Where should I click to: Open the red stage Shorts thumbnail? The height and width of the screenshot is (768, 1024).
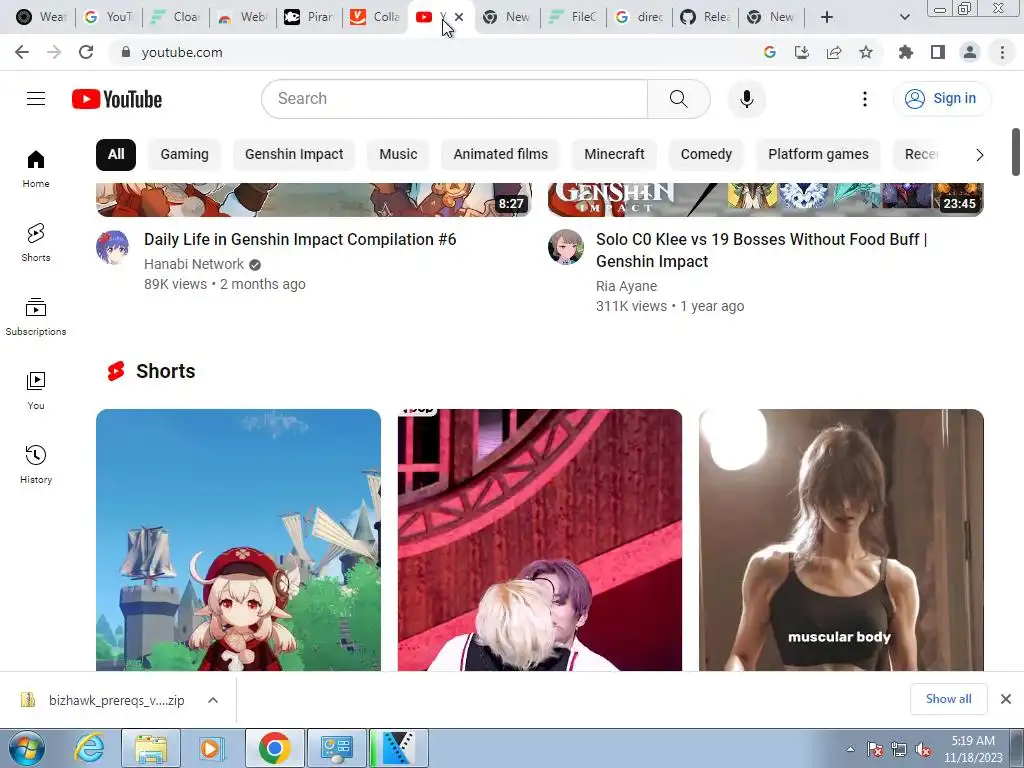click(539, 540)
